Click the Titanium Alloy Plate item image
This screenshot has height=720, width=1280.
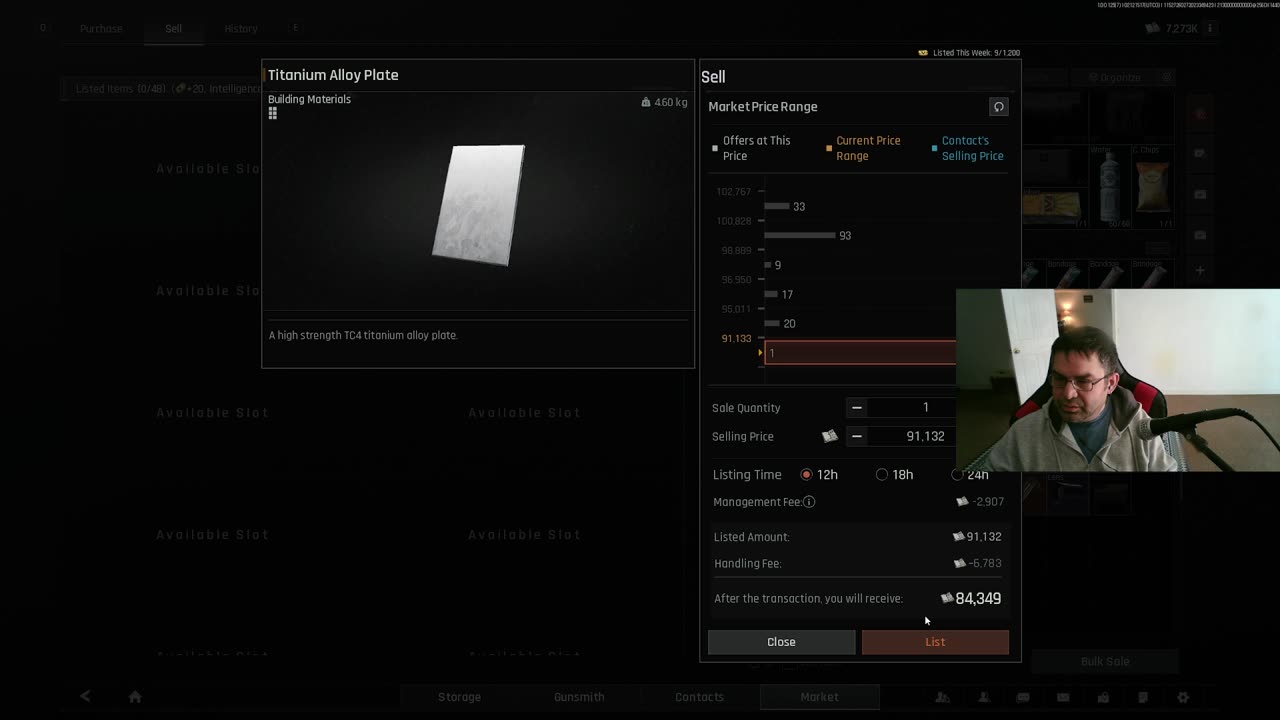point(478,205)
